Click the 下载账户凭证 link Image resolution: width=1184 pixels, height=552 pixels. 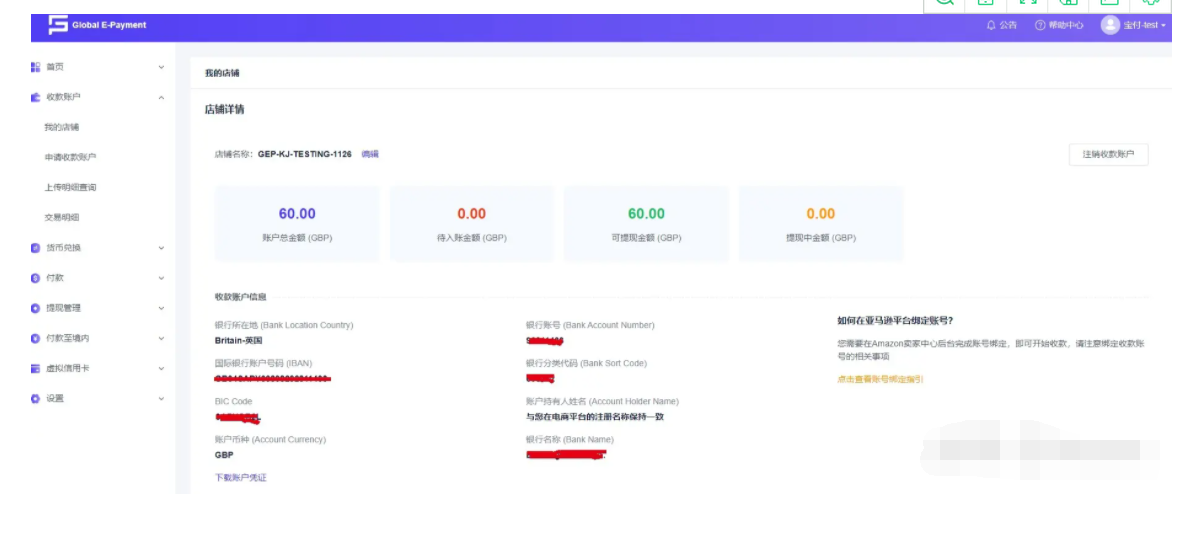pyautogui.click(x=241, y=478)
